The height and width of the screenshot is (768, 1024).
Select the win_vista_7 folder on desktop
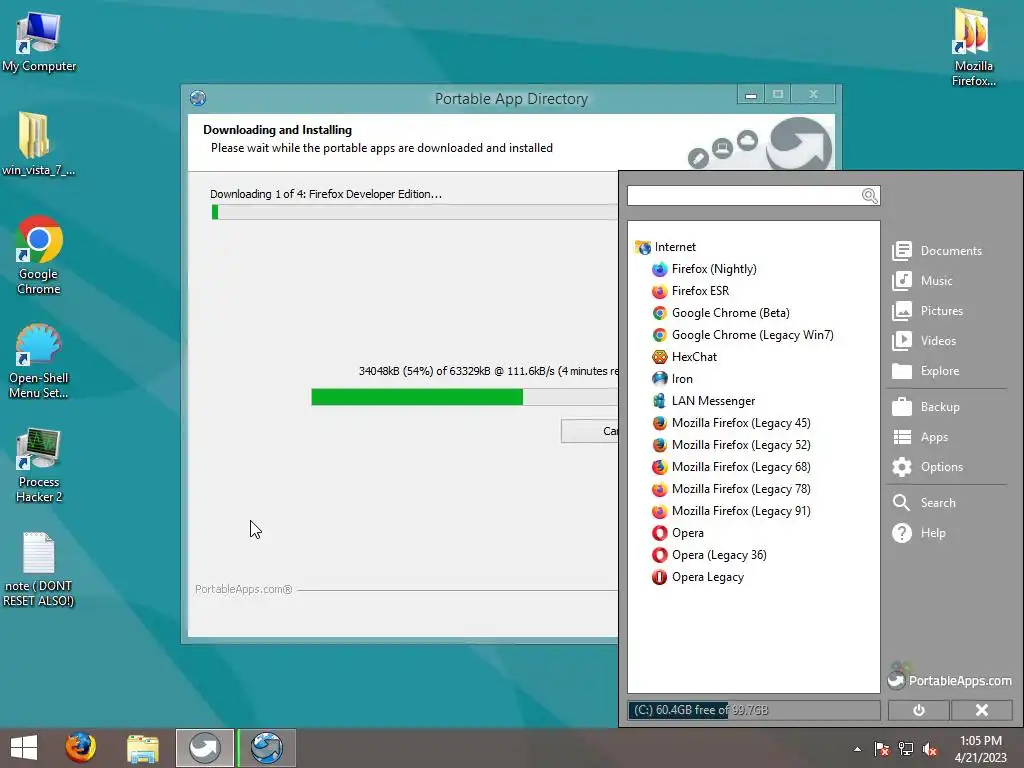coord(37,144)
